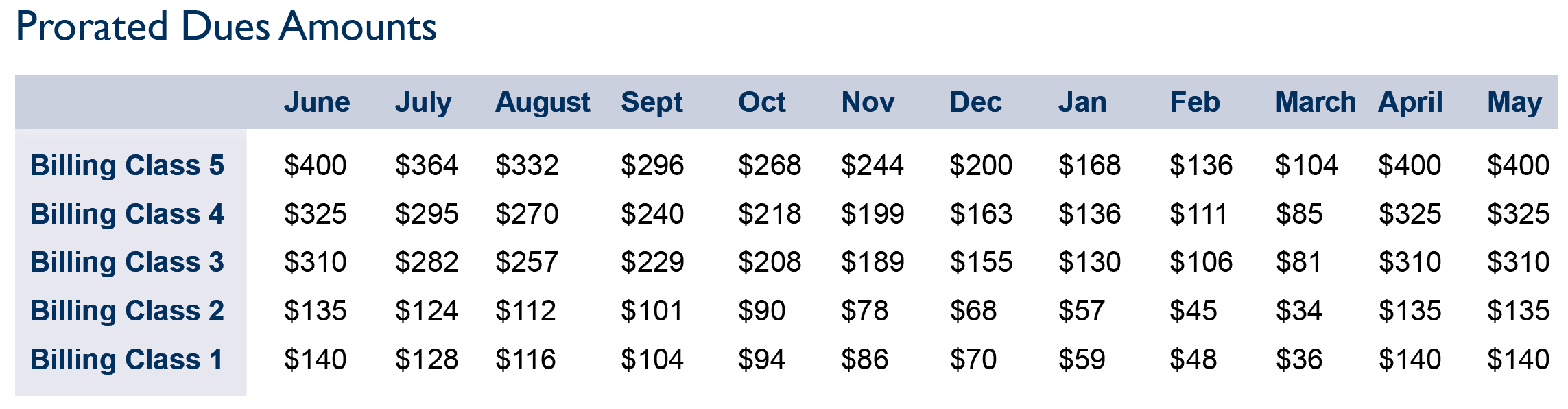This screenshot has width=1568, height=409.
Task: Click the March column header
Action: point(1315,102)
